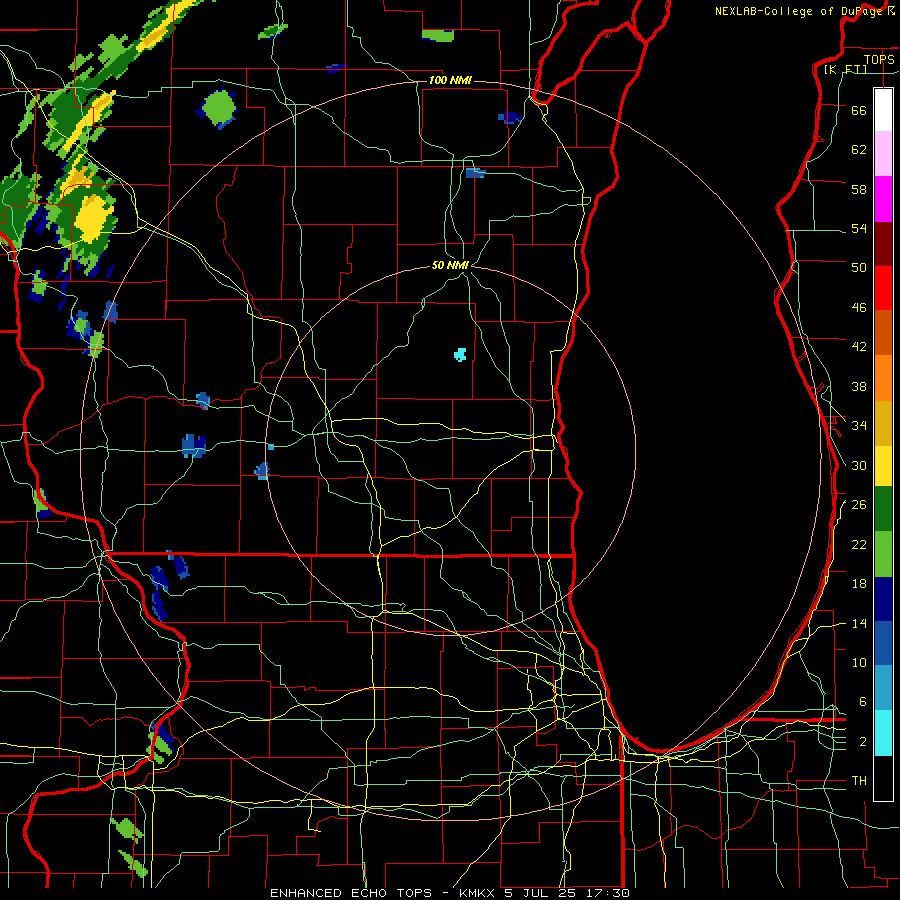The image size is (900, 900).
Task: Click the KMKX radar site identifier
Action: click(479, 893)
